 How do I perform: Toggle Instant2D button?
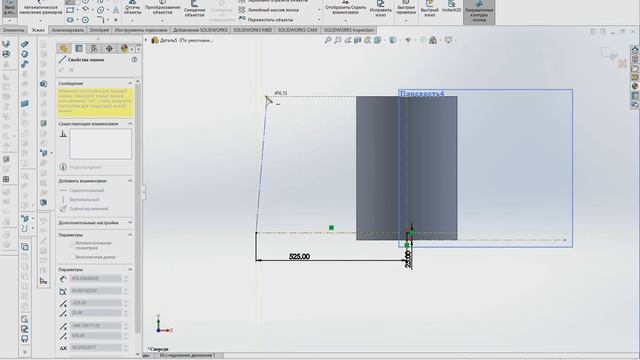(451, 7)
